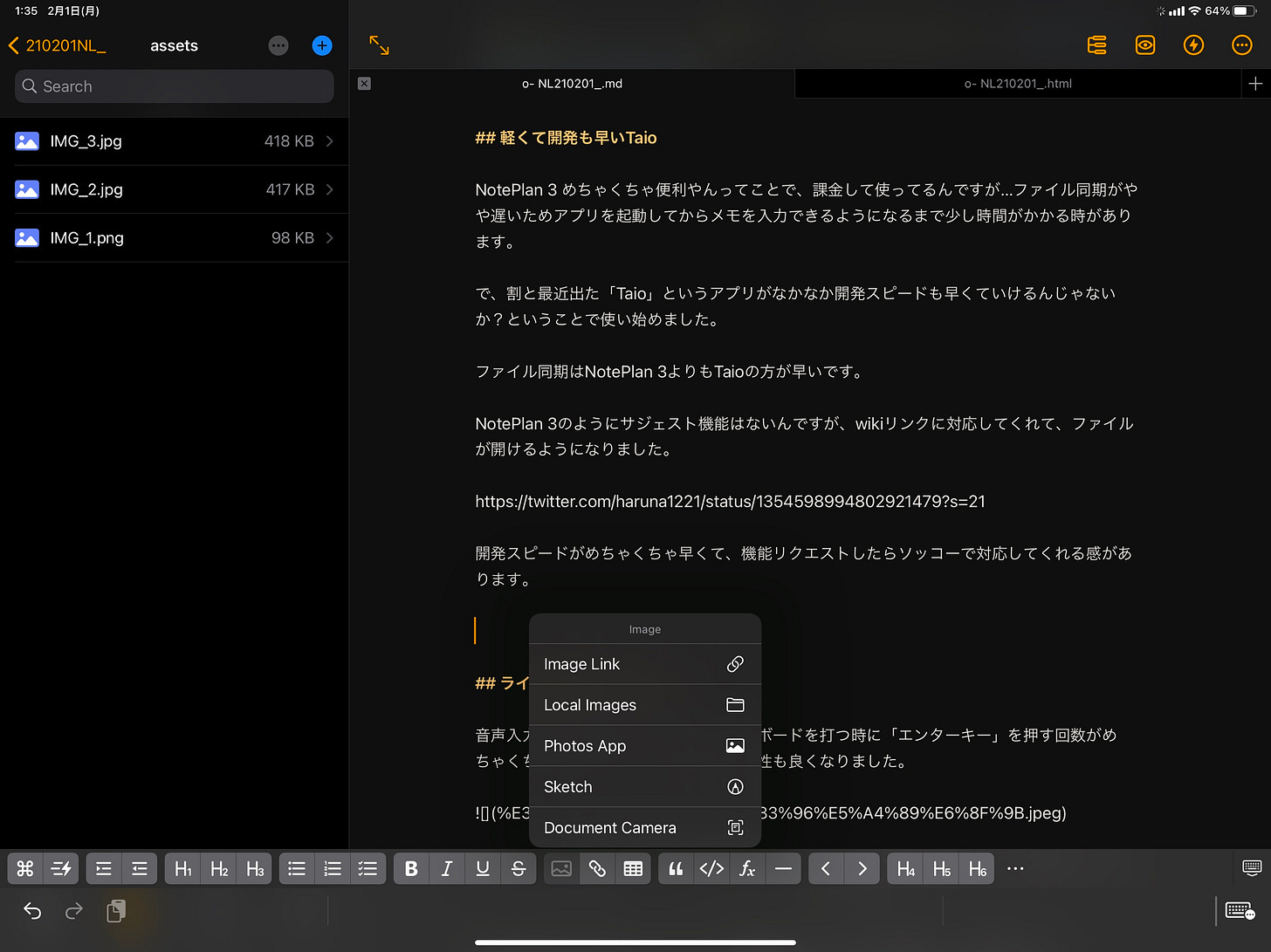Choose Photos App from Image menu
The width and height of the screenshot is (1271, 952).
pyautogui.click(x=645, y=746)
